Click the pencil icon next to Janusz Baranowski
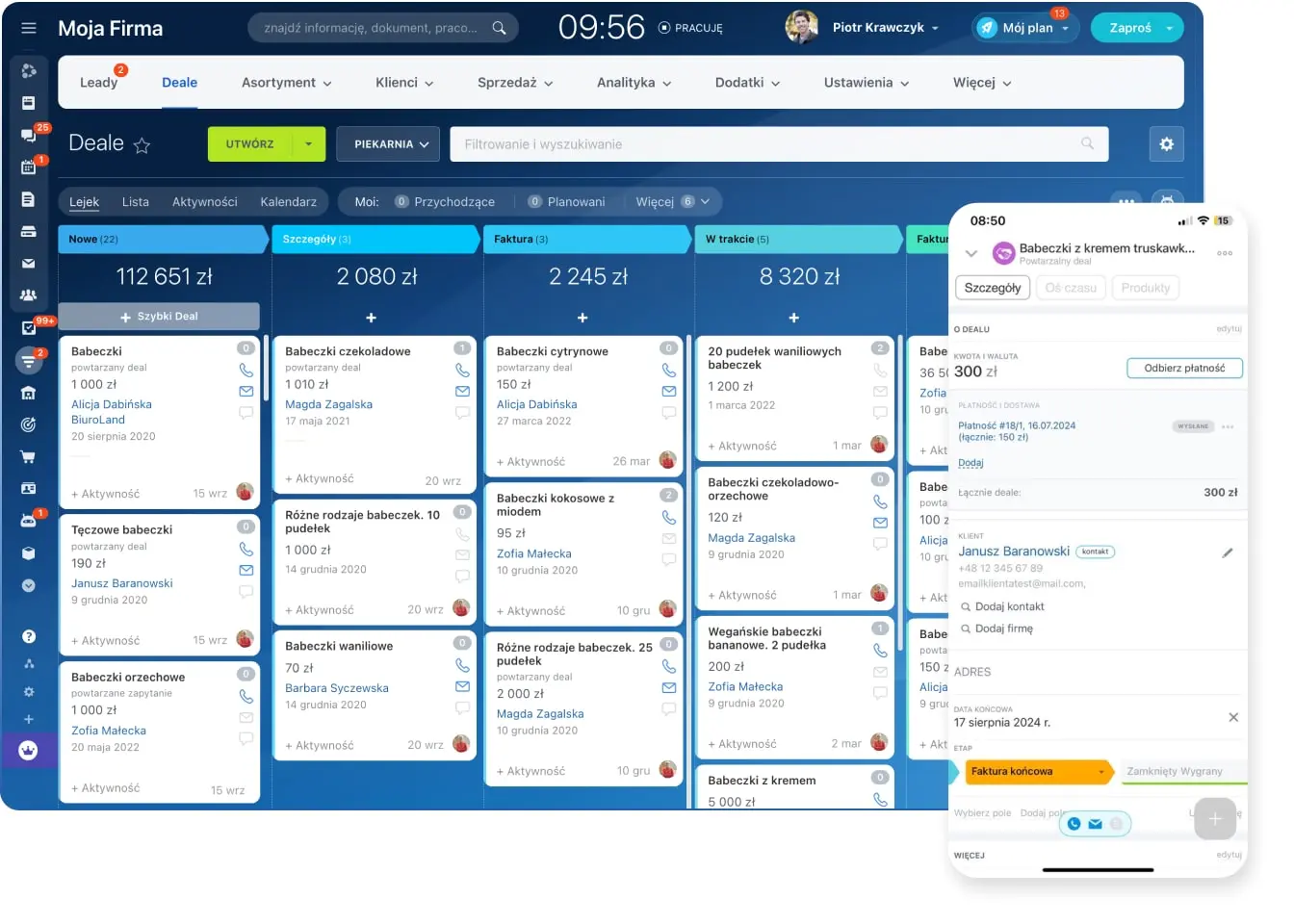Image resolution: width=1294 pixels, height=924 pixels. click(x=1228, y=552)
